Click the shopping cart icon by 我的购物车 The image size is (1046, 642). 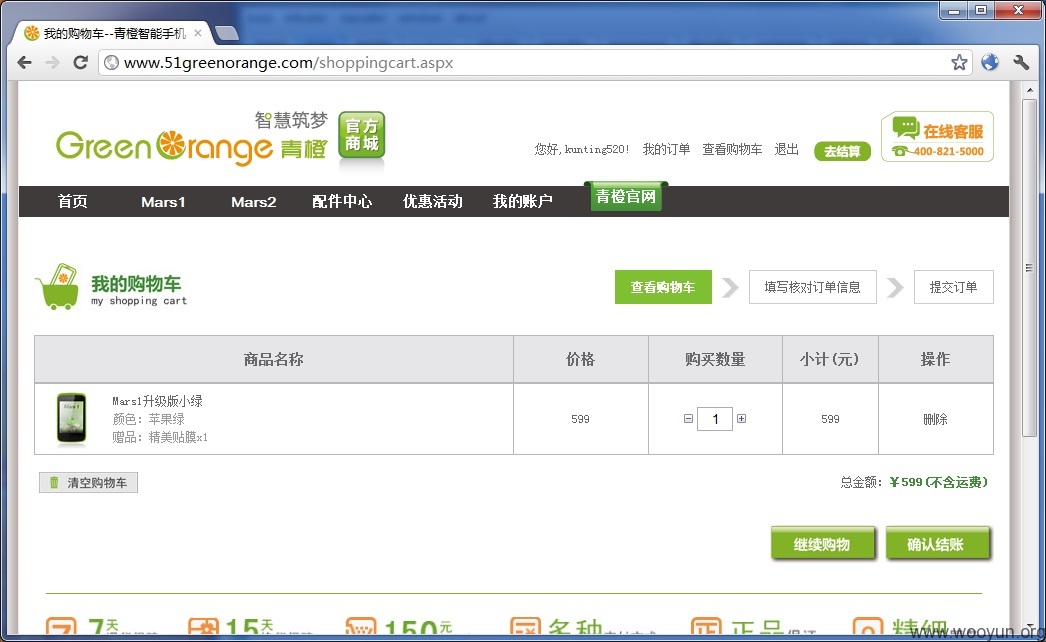[57, 286]
